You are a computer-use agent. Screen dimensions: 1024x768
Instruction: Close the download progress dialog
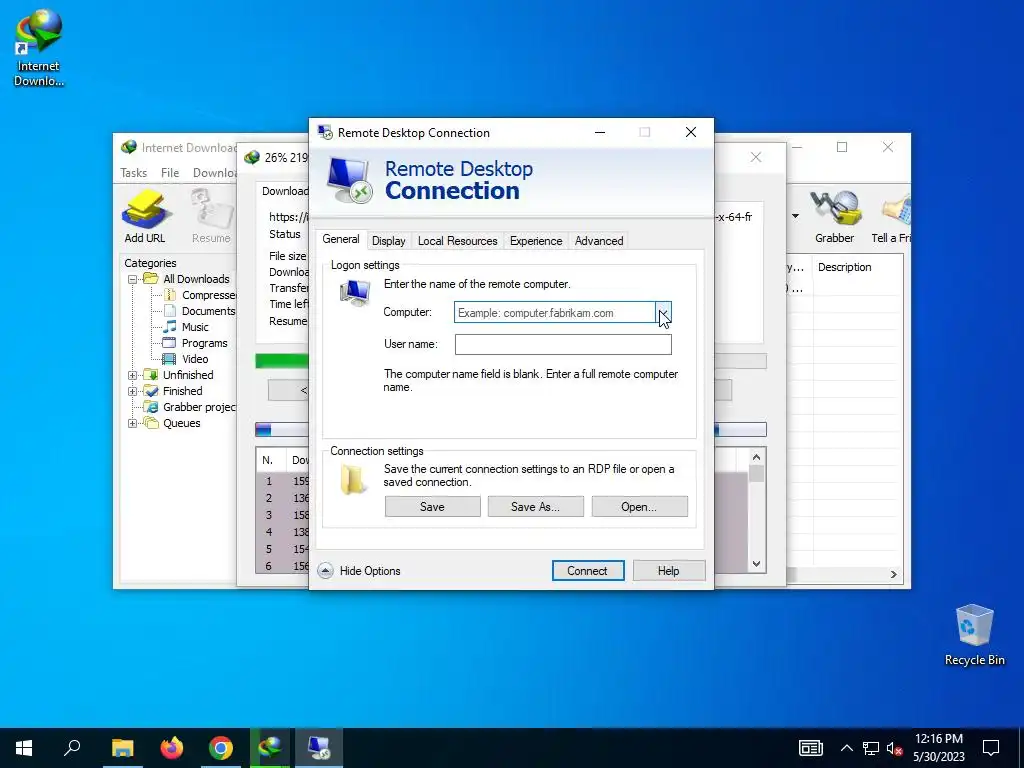[756, 157]
